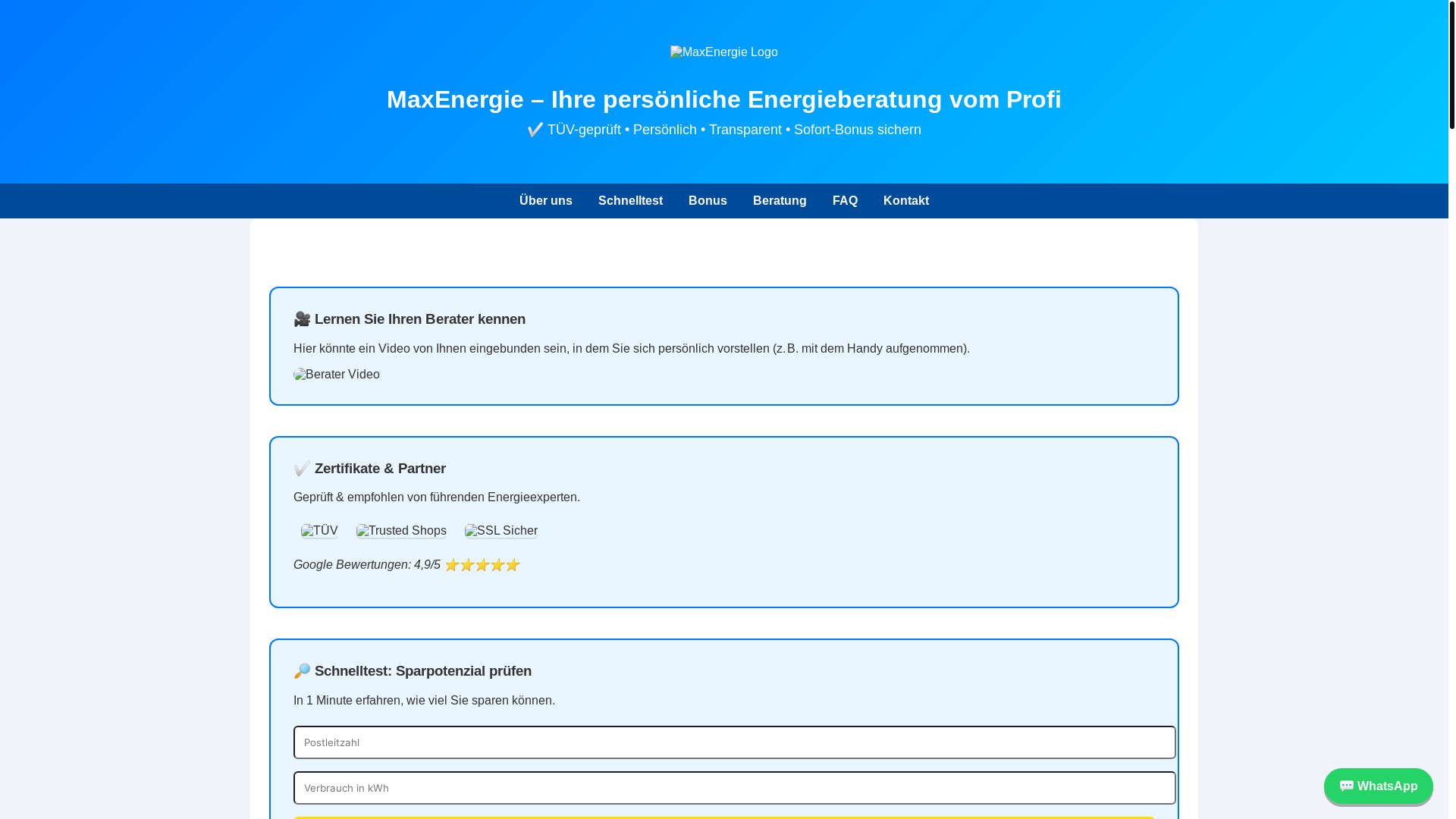Open the Kontakt nav link
This screenshot has height=819, width=1456.
906,201
